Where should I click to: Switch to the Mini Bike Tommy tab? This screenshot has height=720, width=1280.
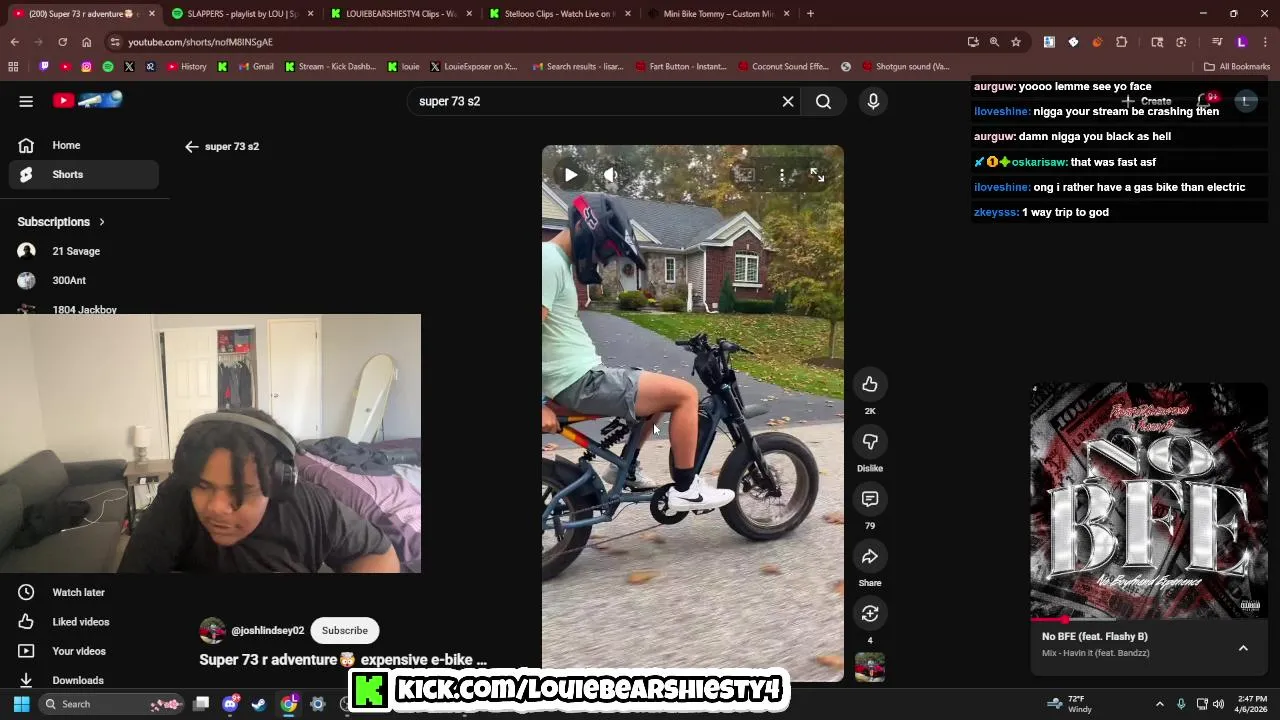[717, 14]
